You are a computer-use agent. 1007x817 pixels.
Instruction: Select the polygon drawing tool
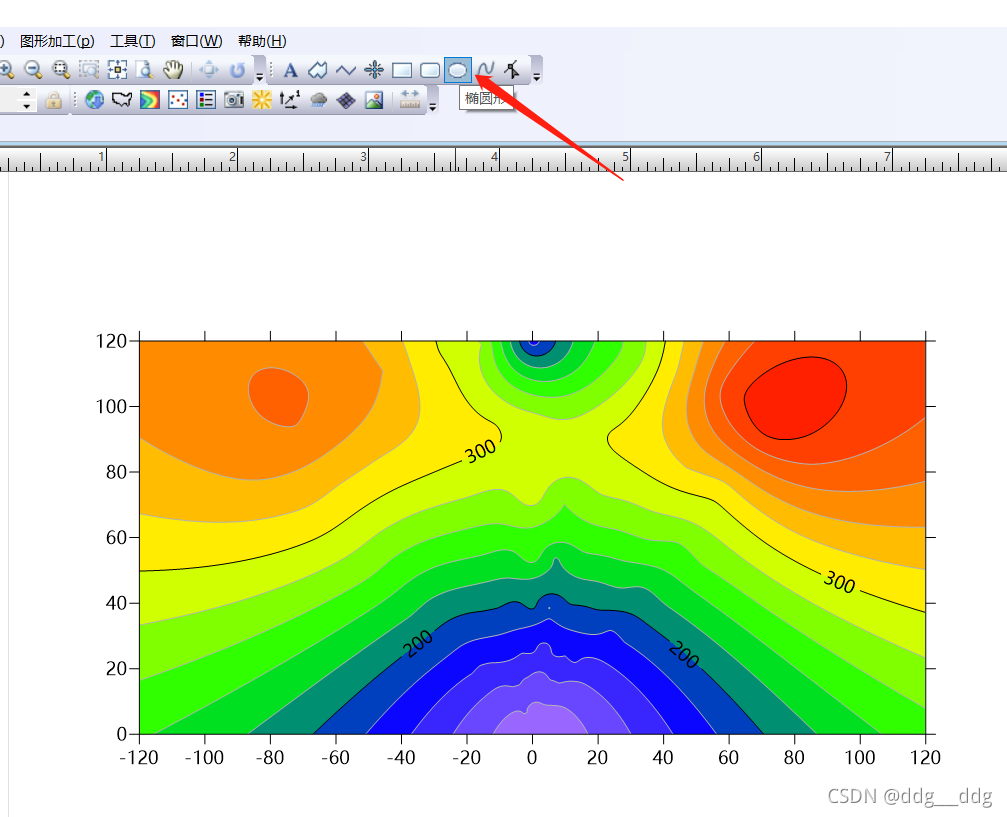318,70
